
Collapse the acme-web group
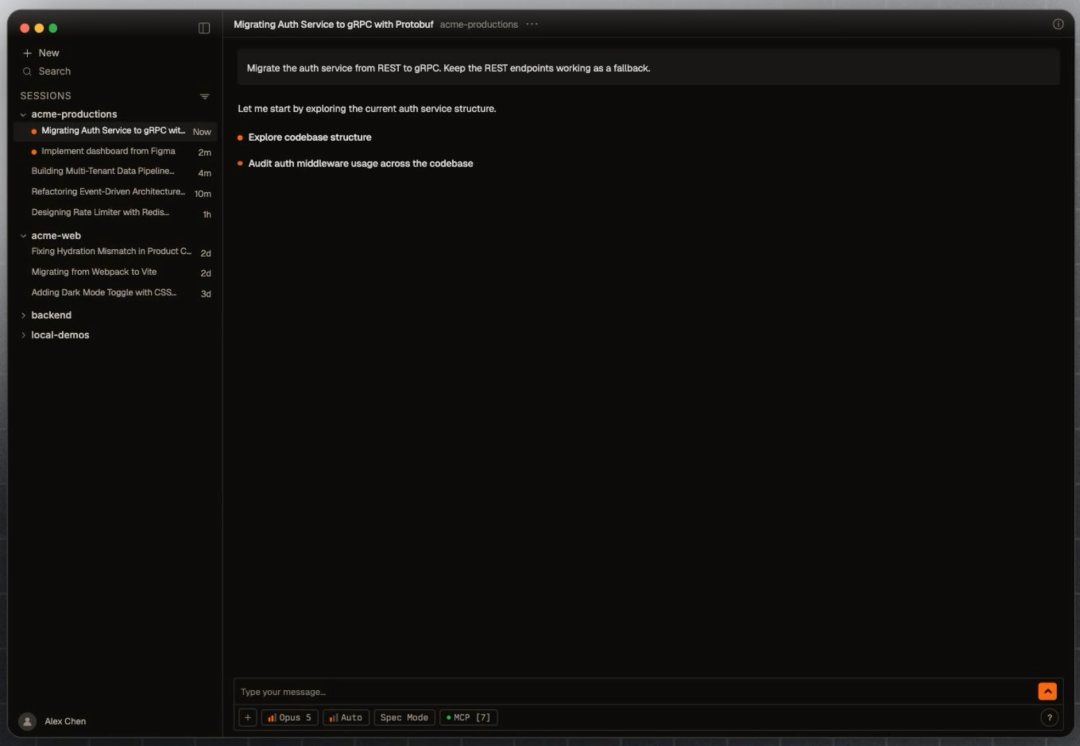[x=23, y=236]
